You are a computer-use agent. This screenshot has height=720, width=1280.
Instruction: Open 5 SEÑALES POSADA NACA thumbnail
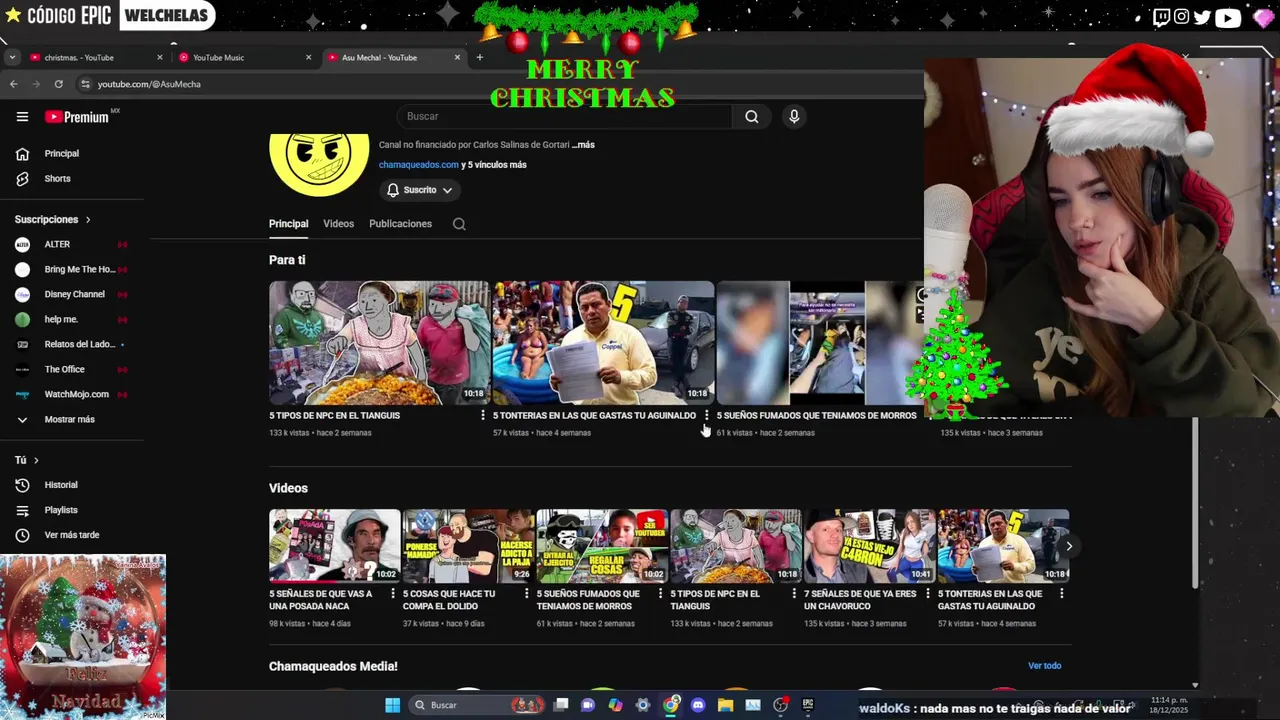tap(335, 546)
